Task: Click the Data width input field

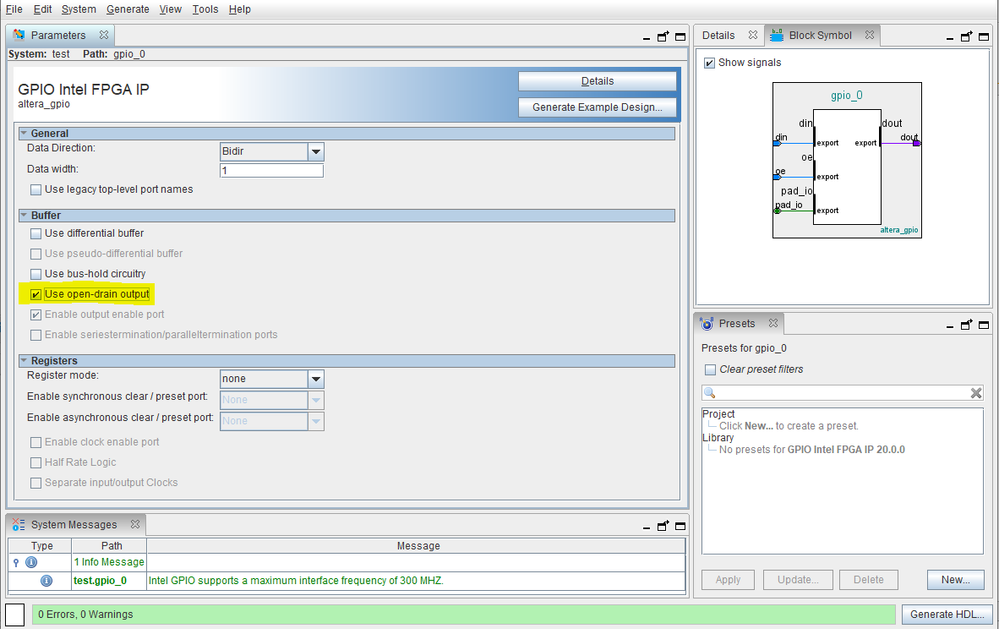Action: (x=271, y=170)
